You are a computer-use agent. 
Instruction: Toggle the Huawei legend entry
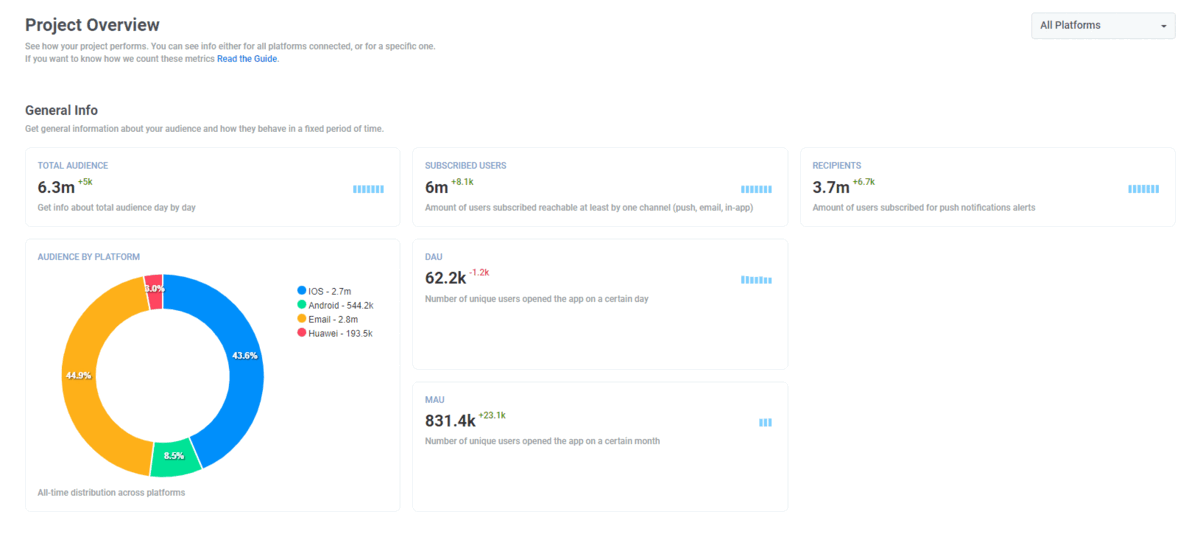coord(340,333)
